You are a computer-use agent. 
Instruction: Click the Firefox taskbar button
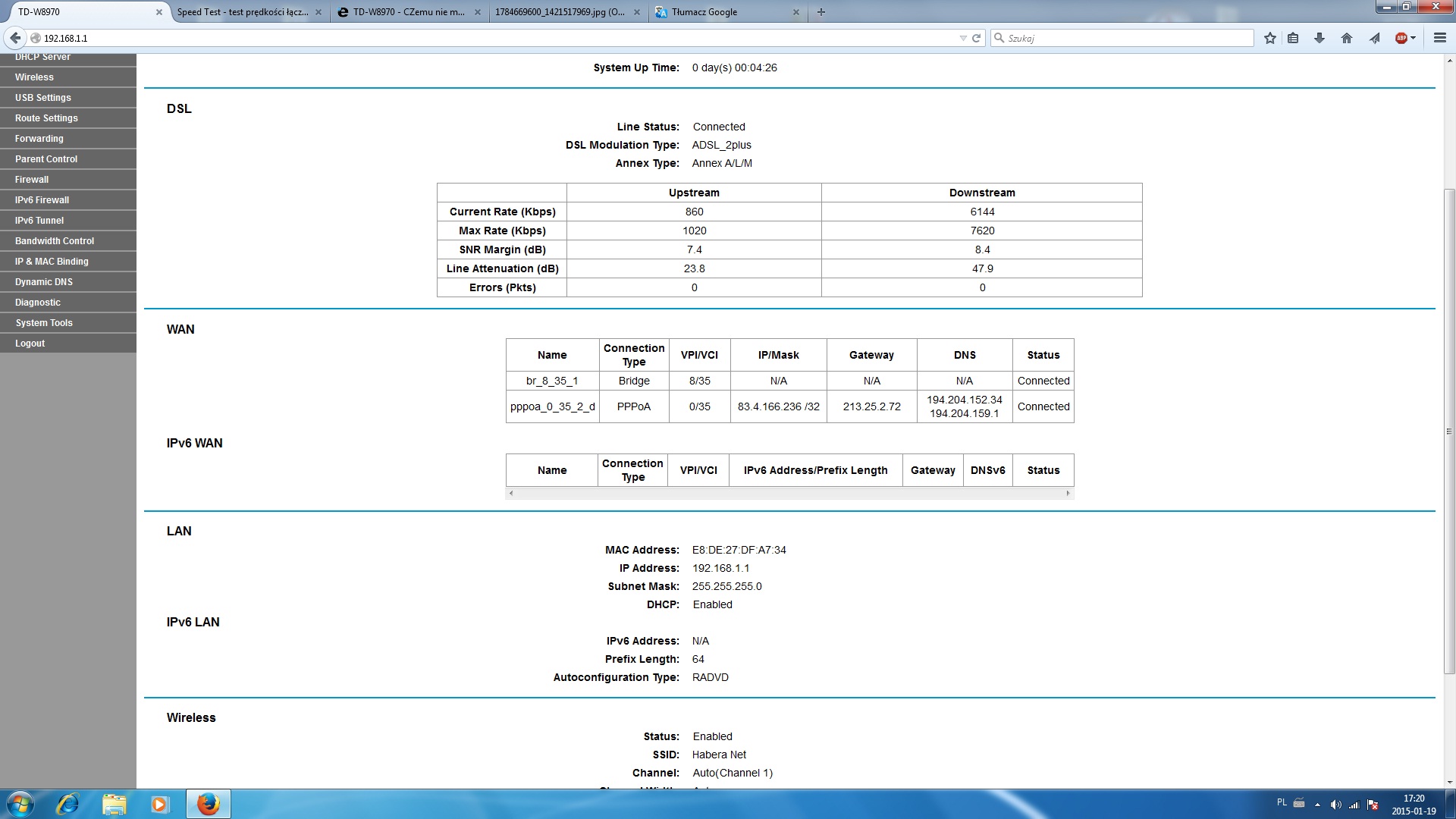coord(209,804)
